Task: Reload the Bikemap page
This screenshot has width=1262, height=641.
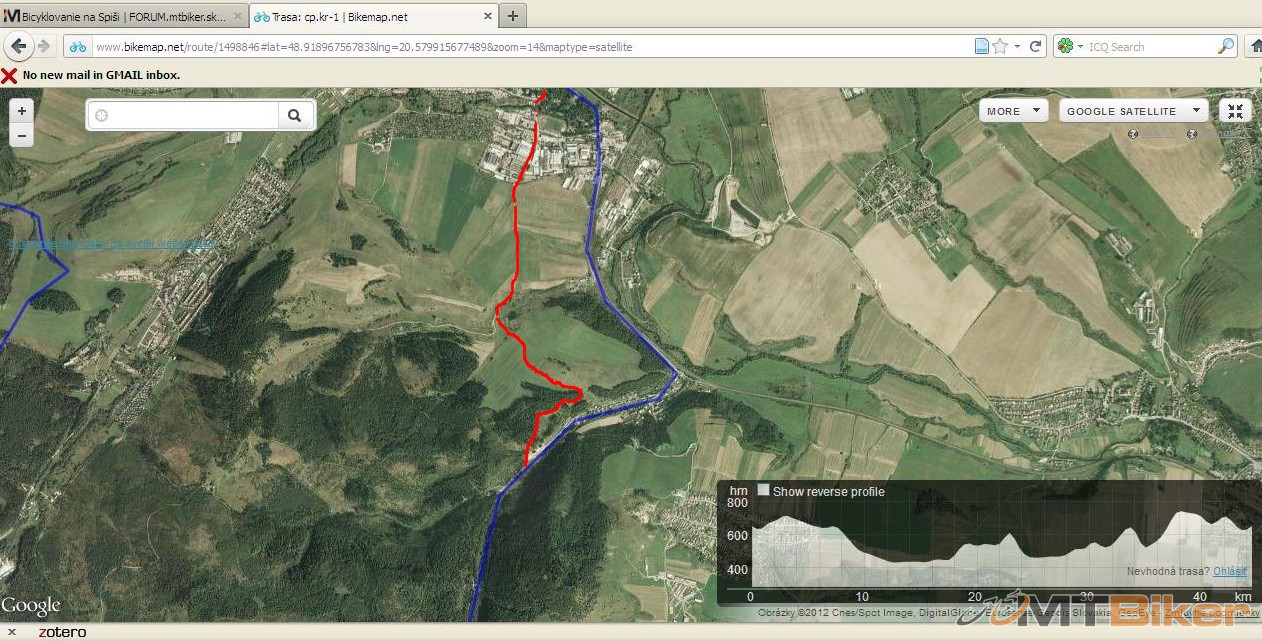Action: coord(1036,46)
